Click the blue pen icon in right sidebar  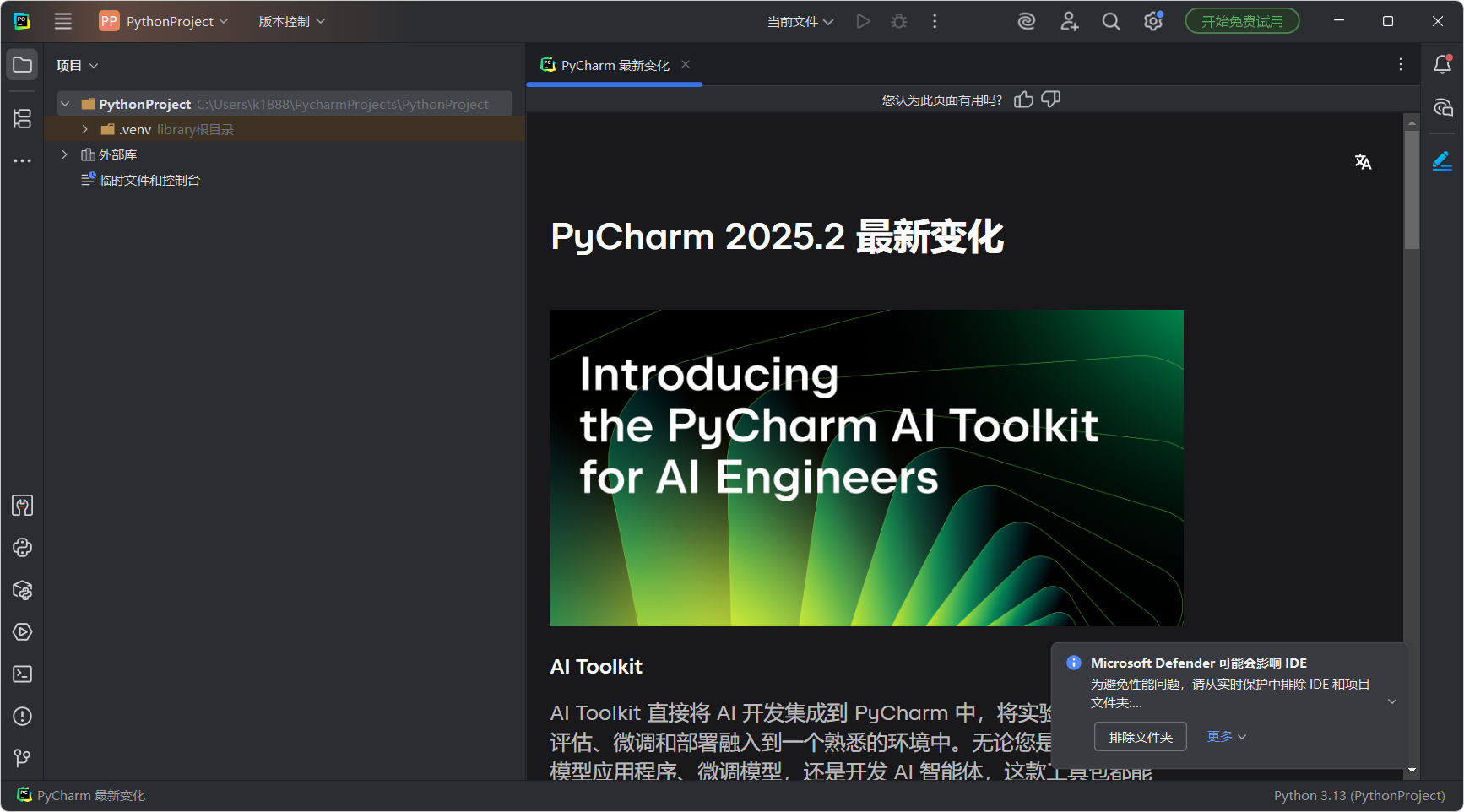[x=1442, y=160]
